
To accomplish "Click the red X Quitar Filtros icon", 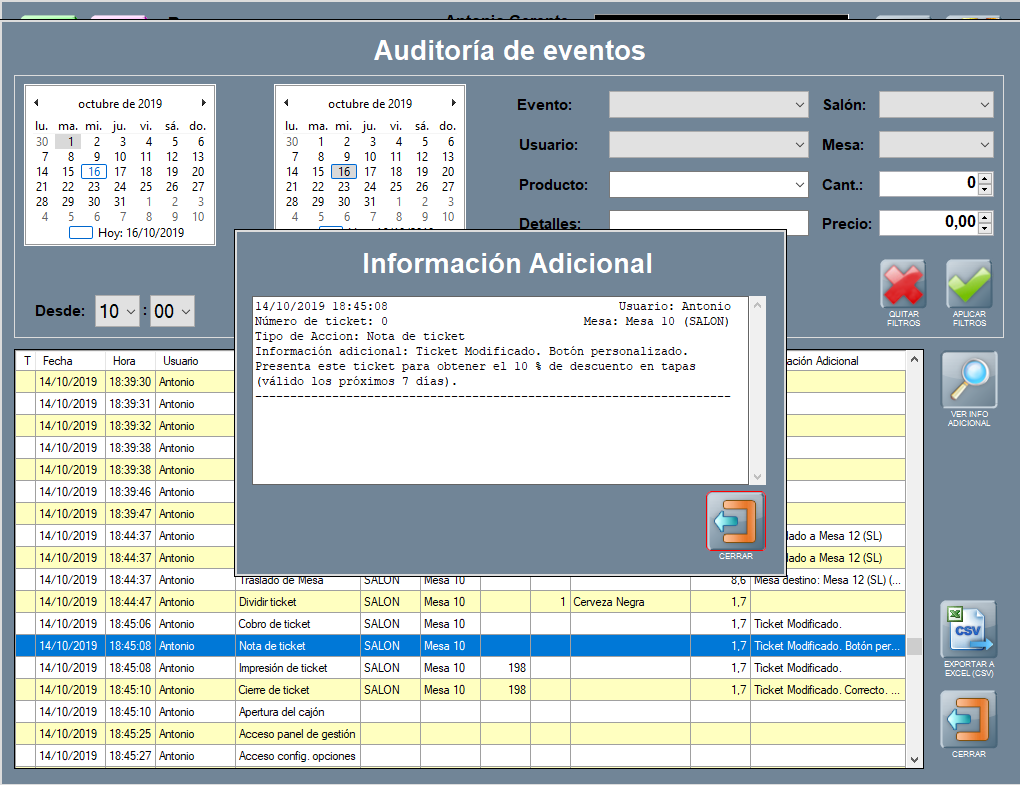I will (903, 286).
